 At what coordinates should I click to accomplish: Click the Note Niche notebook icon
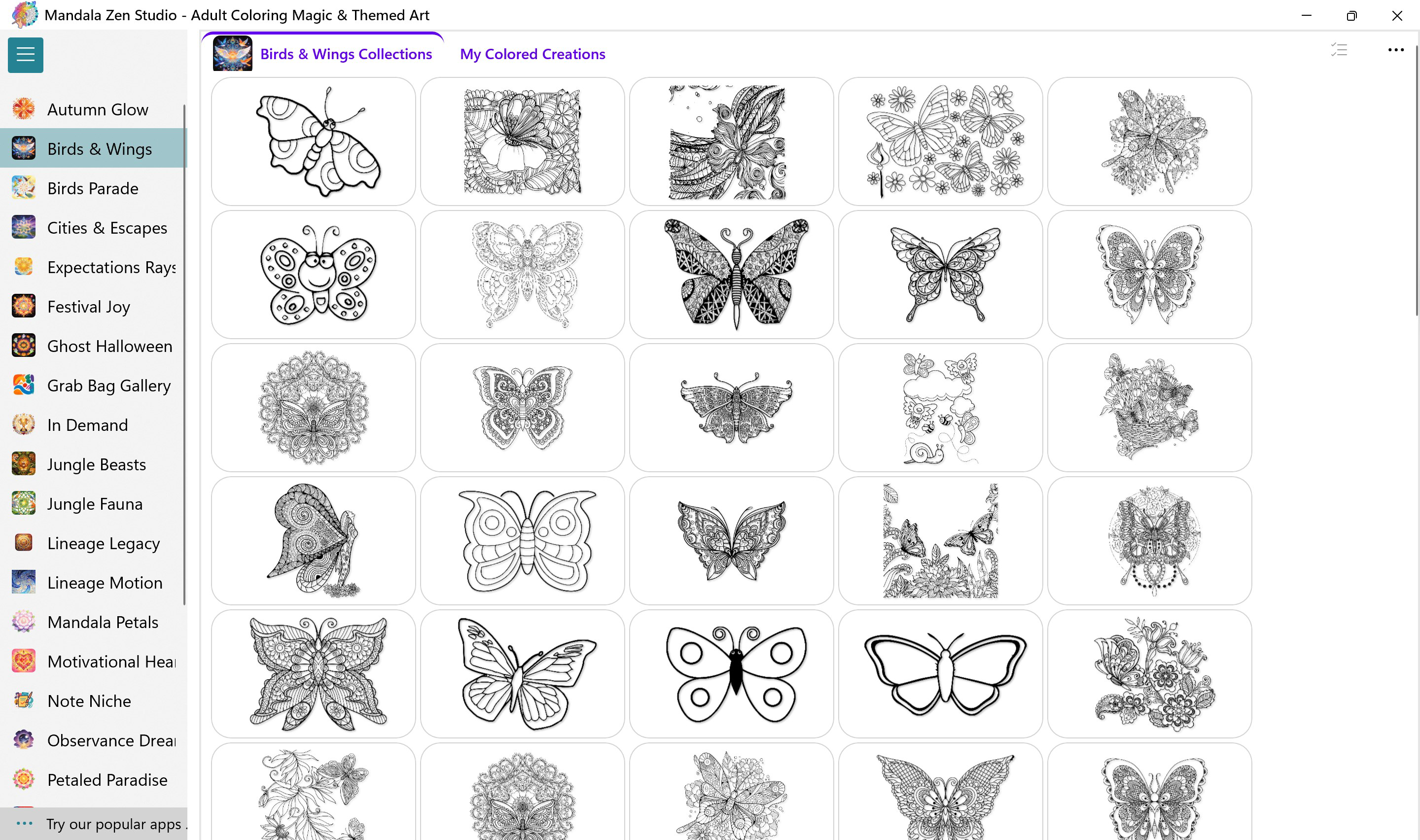tap(23, 700)
